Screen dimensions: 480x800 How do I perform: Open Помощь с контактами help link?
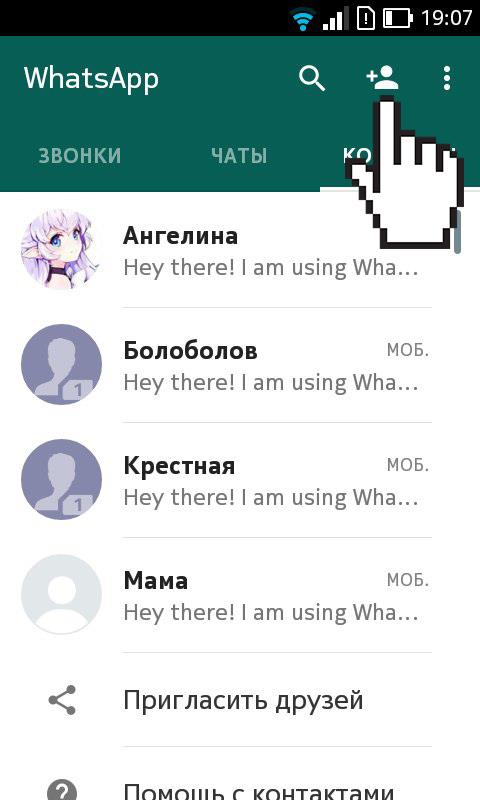[x=259, y=791]
